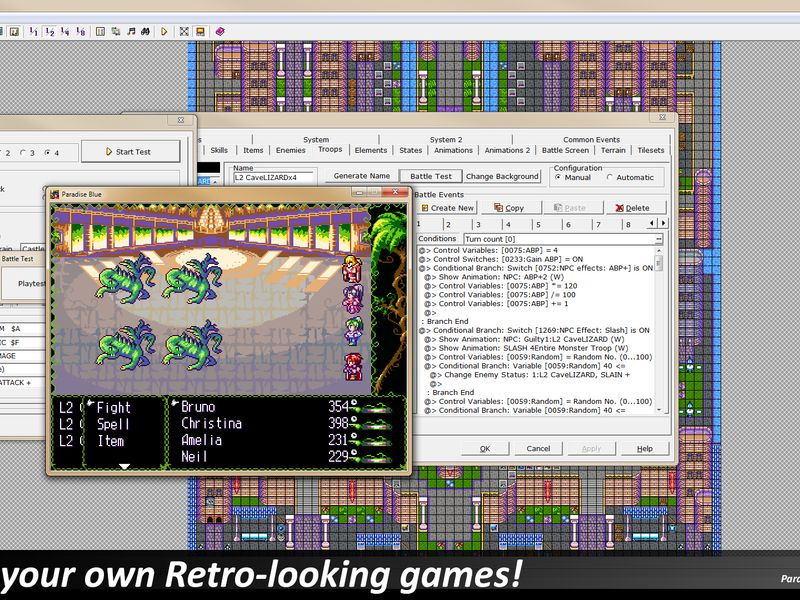Click the event commands scrollbar up arrow
This screenshot has width=800, height=600.
(x=659, y=251)
